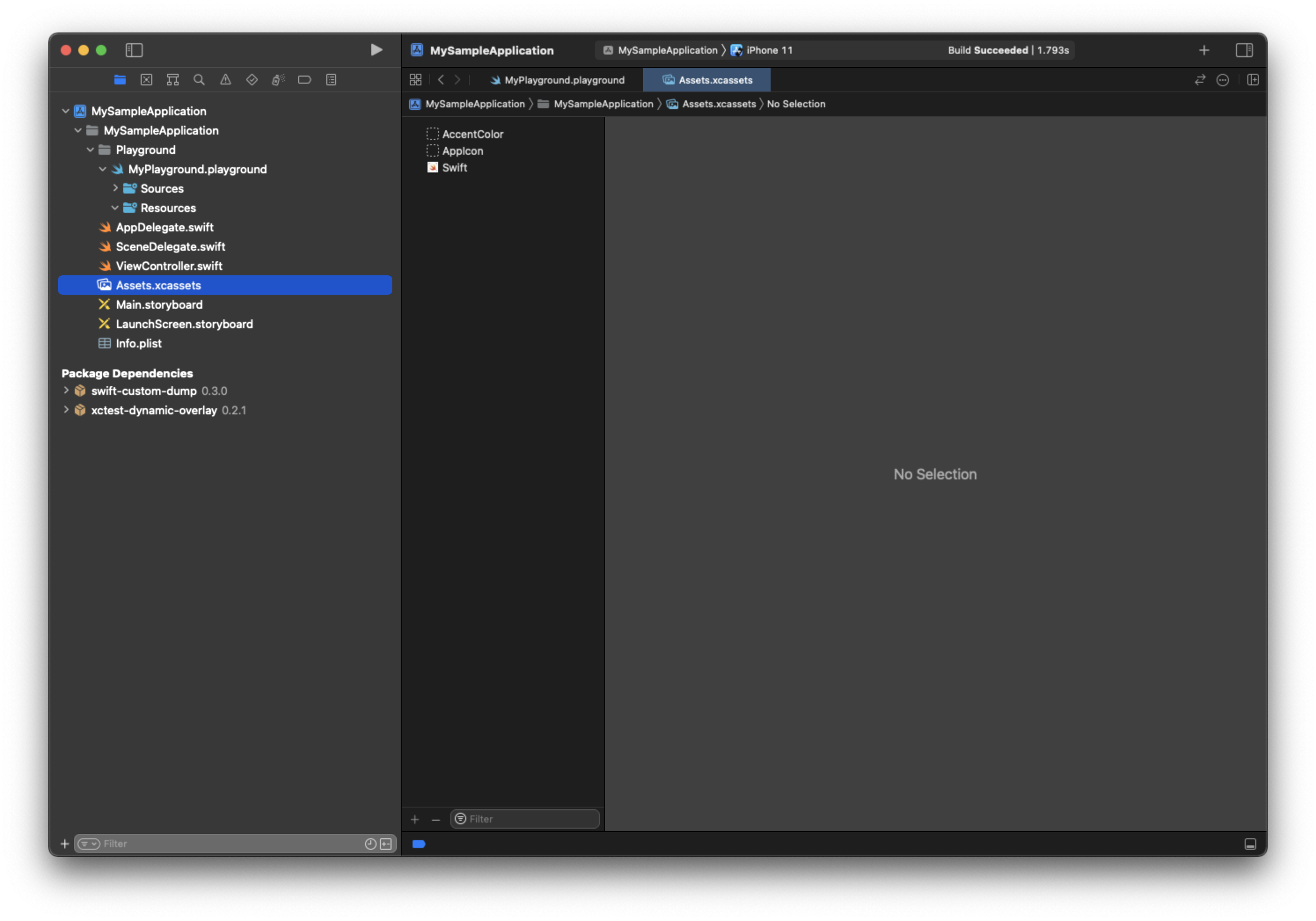Open the Symbol navigator icon

pyautogui.click(x=172, y=80)
